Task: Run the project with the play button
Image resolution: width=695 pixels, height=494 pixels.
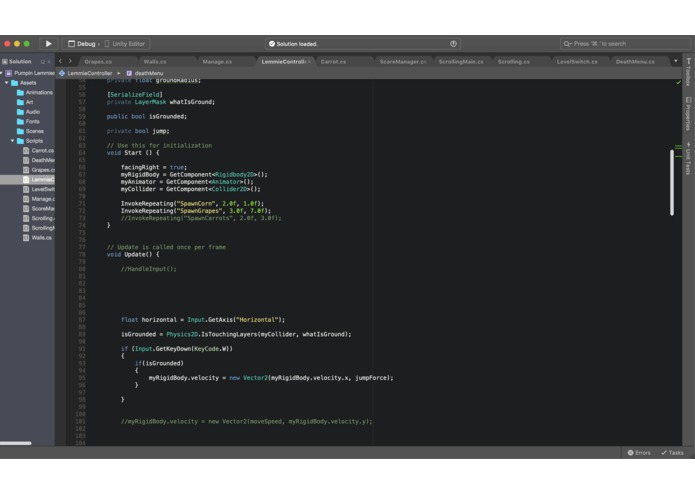Action: pos(48,43)
